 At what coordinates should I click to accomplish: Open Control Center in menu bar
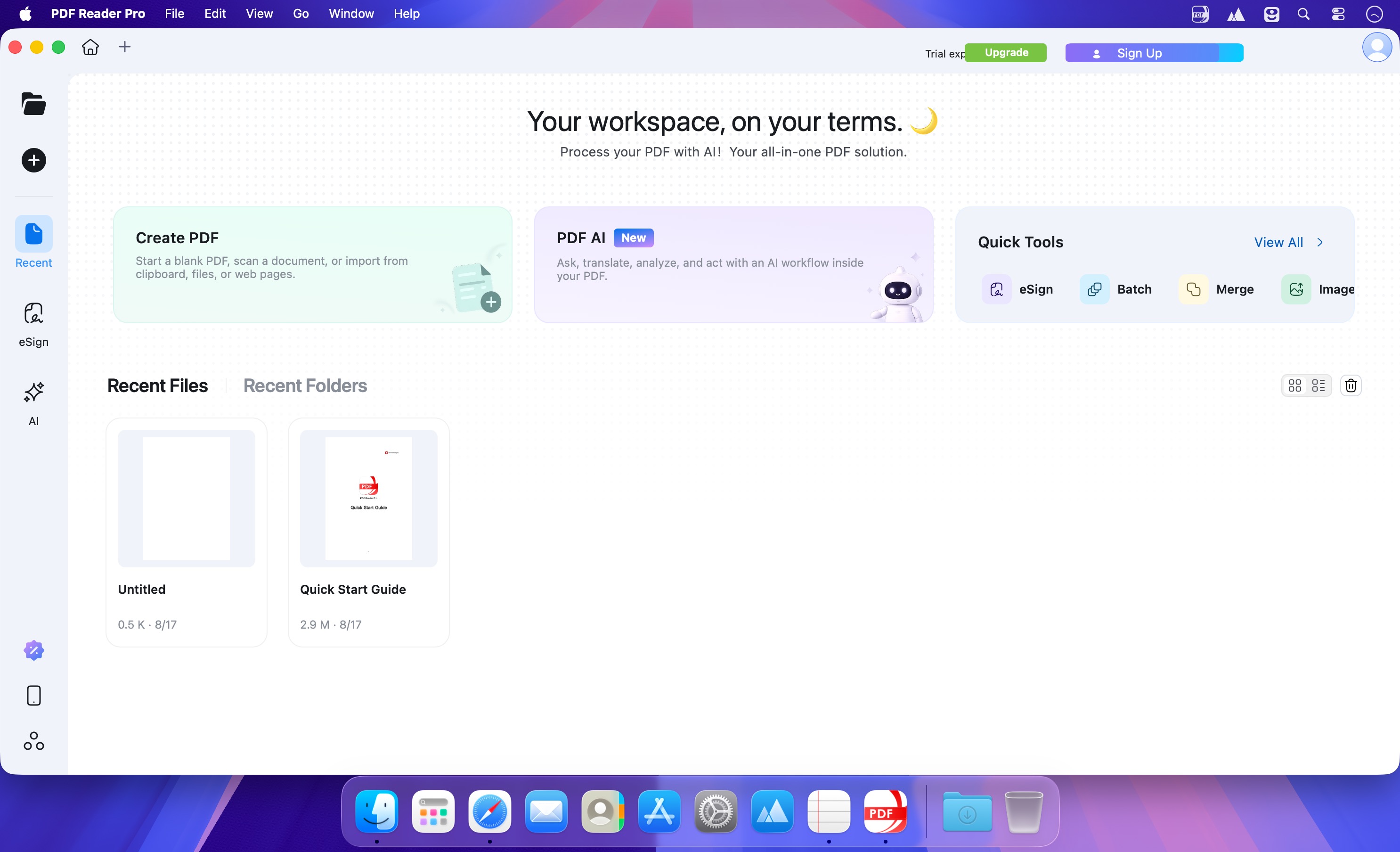click(1338, 14)
